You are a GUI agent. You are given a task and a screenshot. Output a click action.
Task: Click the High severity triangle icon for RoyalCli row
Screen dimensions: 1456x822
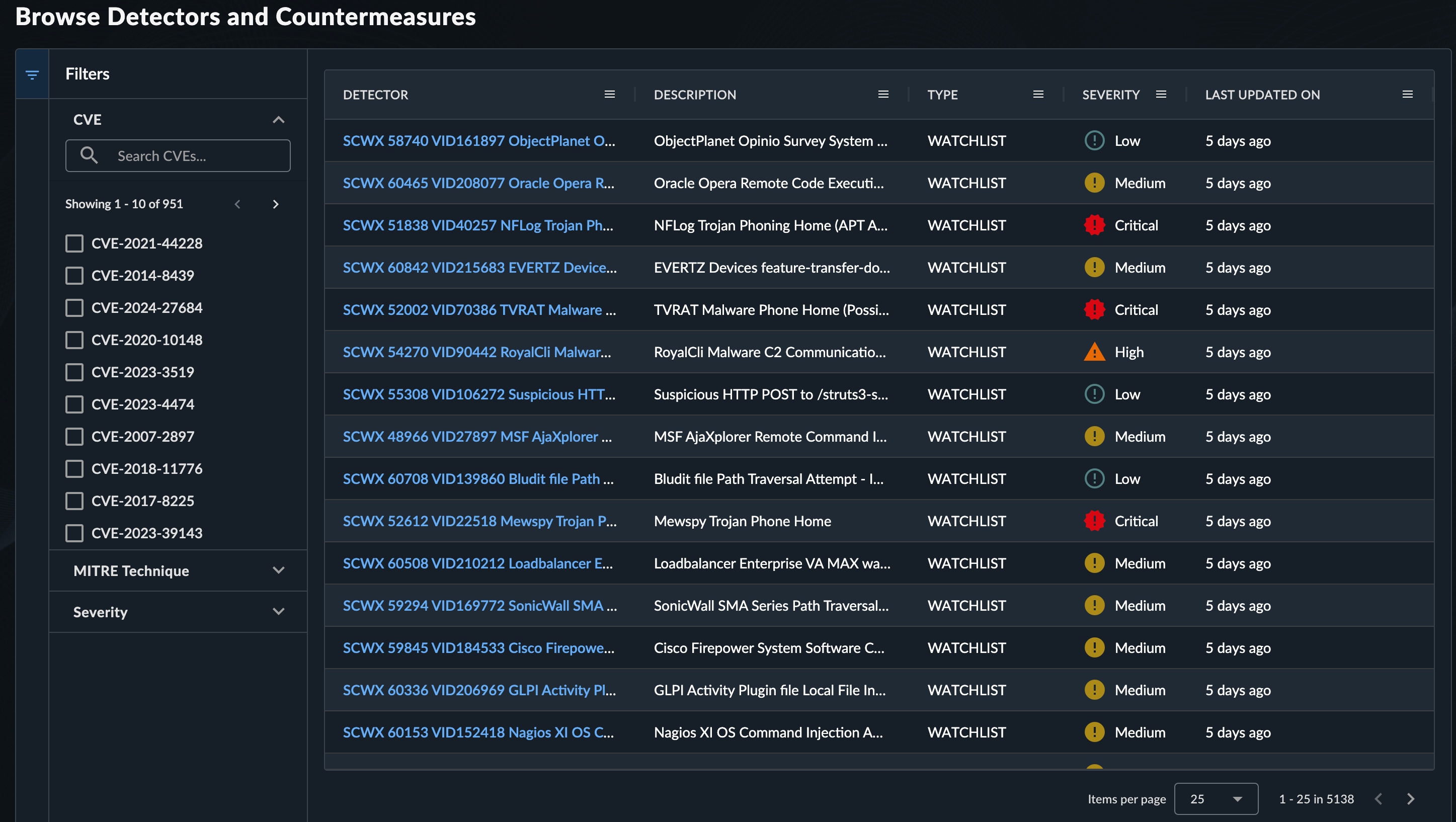(x=1094, y=352)
